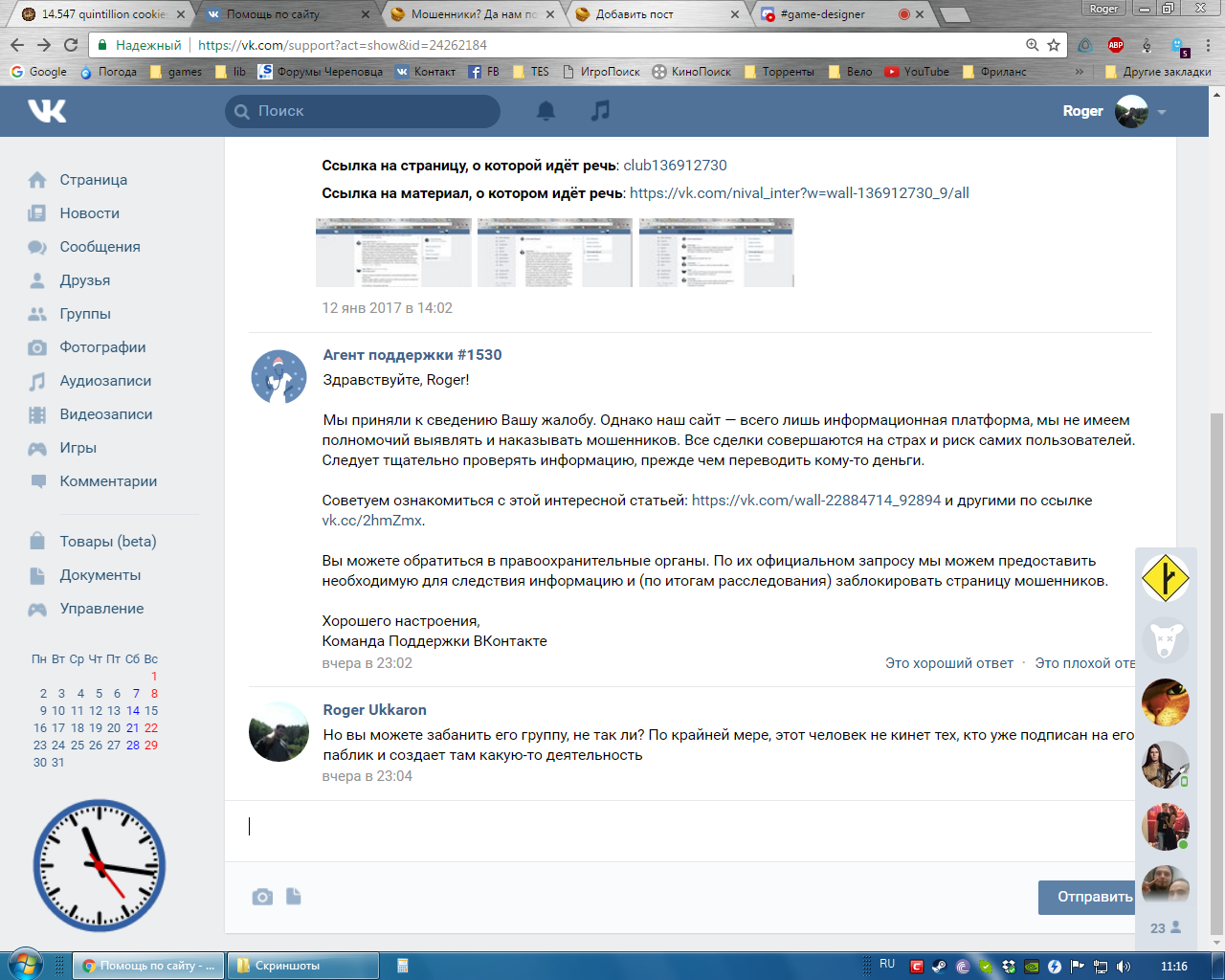Screen dimensions: 1225x980
Task: Open Новости in sidebar
Action: coord(89,213)
